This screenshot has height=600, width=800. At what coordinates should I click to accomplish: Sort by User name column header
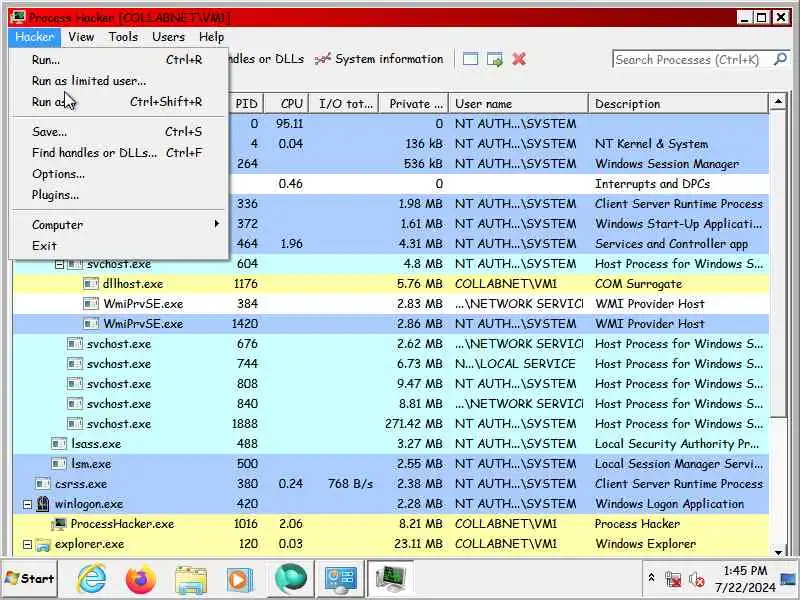[x=518, y=104]
